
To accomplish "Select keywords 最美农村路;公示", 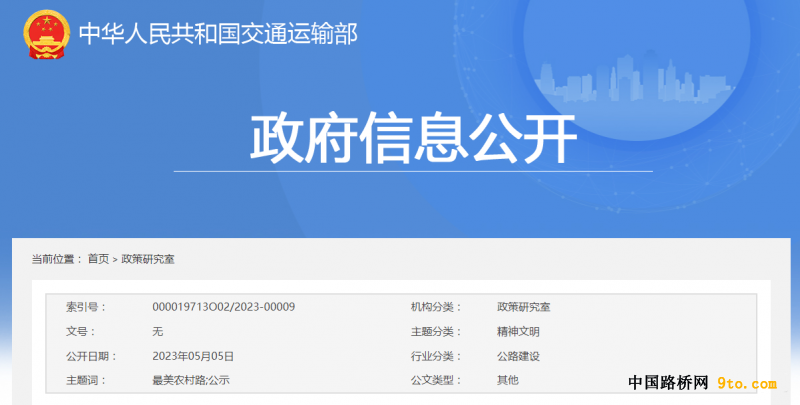I will [191, 380].
